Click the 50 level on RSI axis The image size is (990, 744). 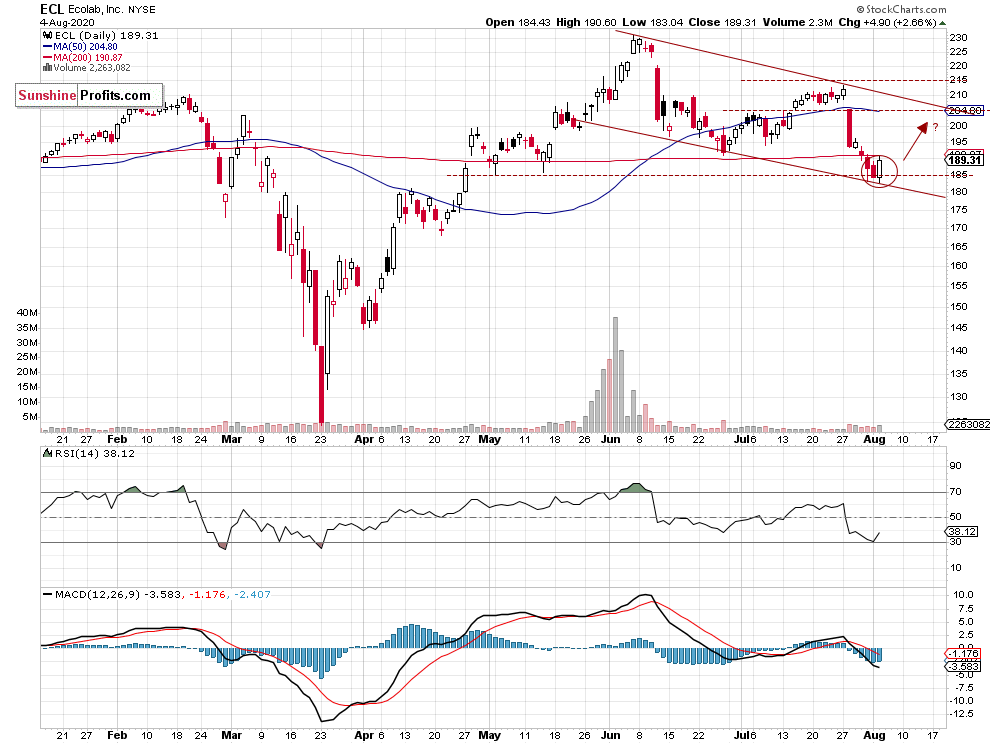(x=956, y=517)
